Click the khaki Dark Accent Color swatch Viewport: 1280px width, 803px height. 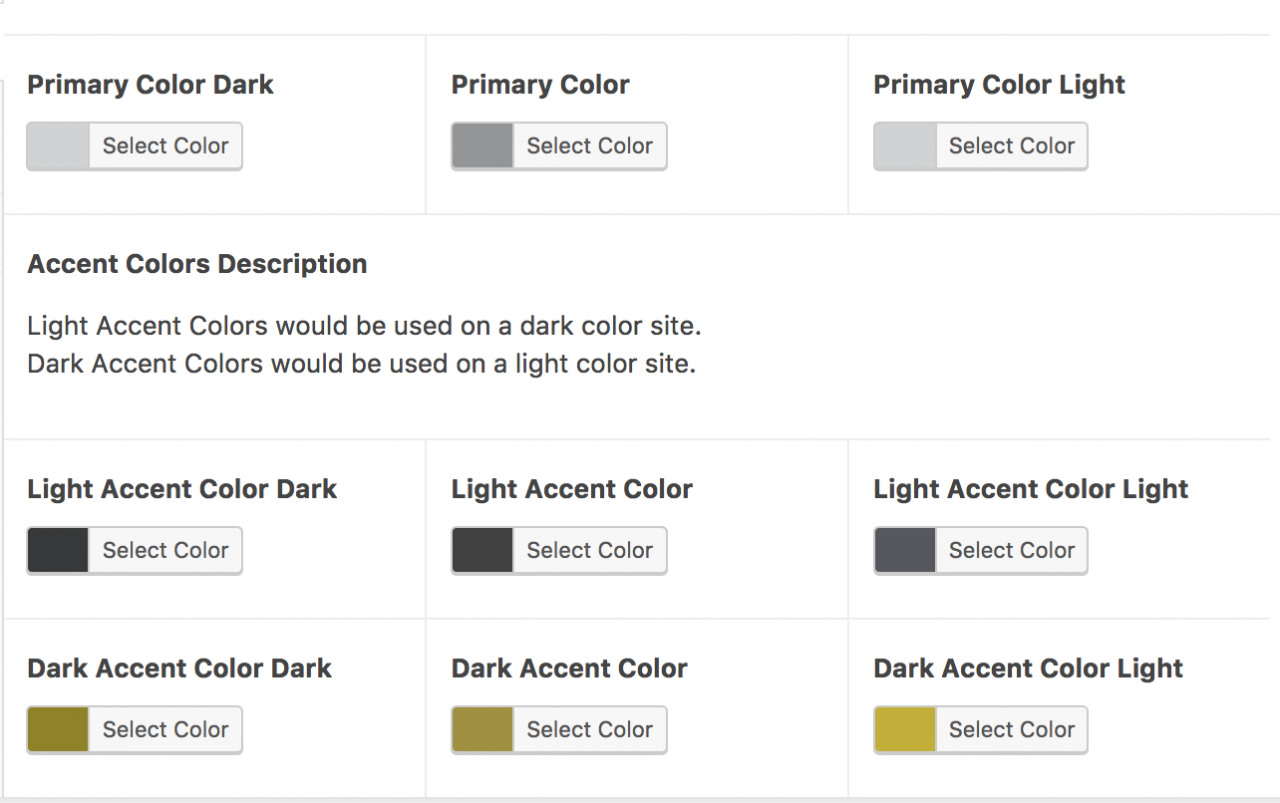482,730
